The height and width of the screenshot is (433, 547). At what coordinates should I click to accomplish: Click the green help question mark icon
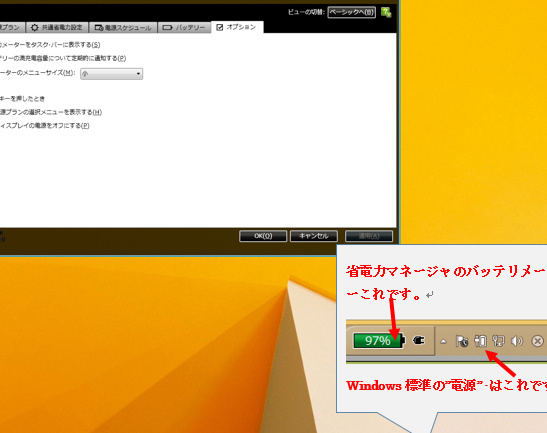(386, 13)
